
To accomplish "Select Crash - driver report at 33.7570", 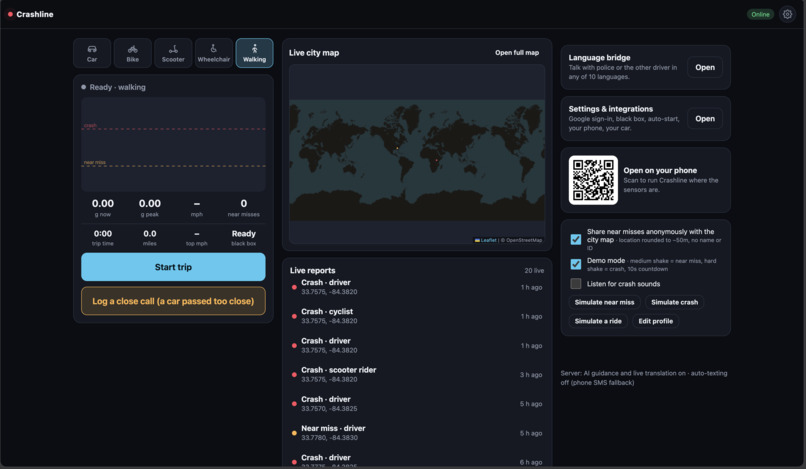I will (417, 404).
